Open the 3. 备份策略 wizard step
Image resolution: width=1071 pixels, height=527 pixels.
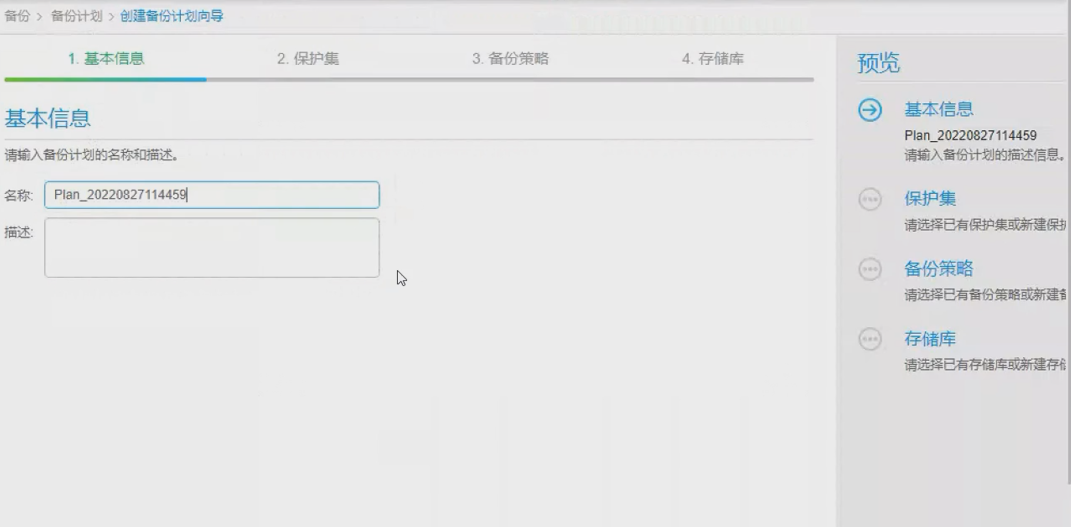coord(510,58)
